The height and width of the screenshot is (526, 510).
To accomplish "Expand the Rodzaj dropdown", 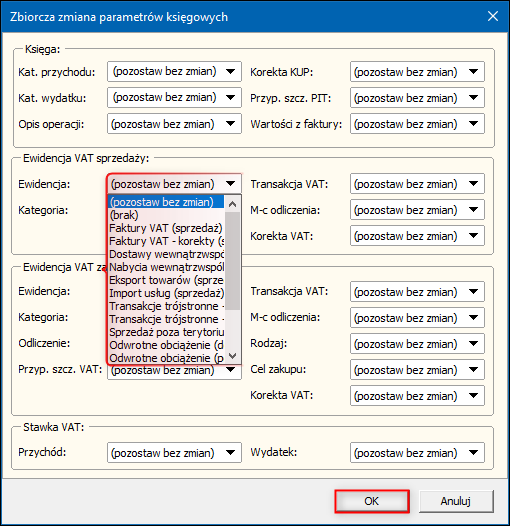I will (x=417, y=344).
